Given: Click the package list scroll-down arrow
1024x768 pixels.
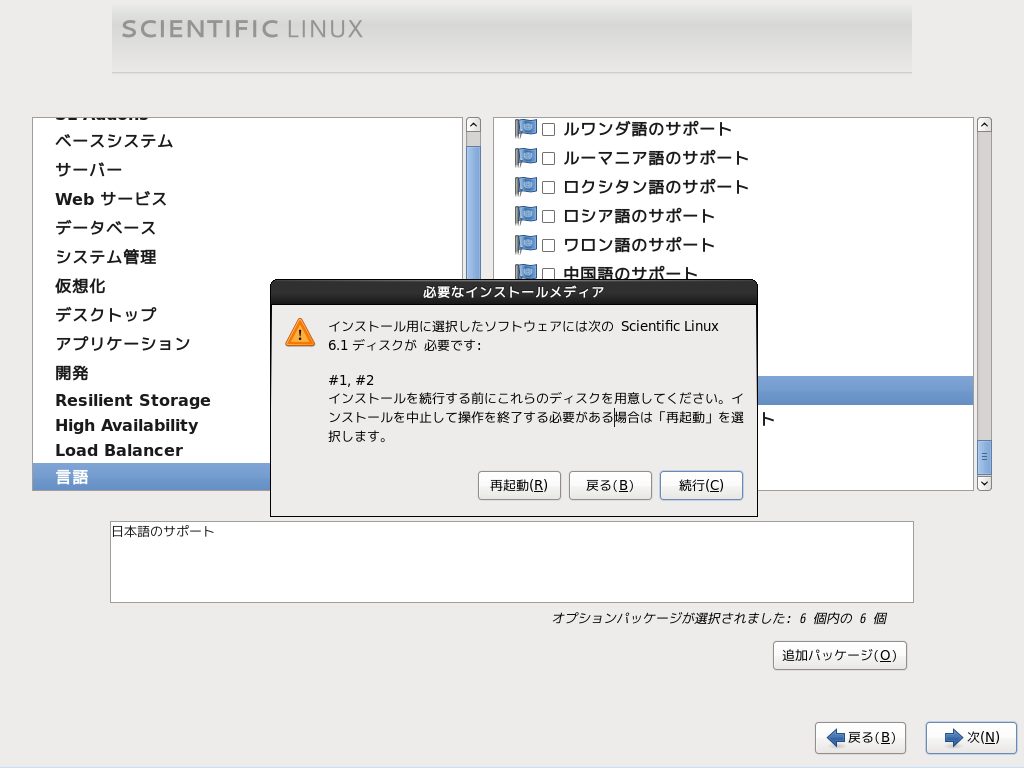Looking at the screenshot, I should coord(984,483).
